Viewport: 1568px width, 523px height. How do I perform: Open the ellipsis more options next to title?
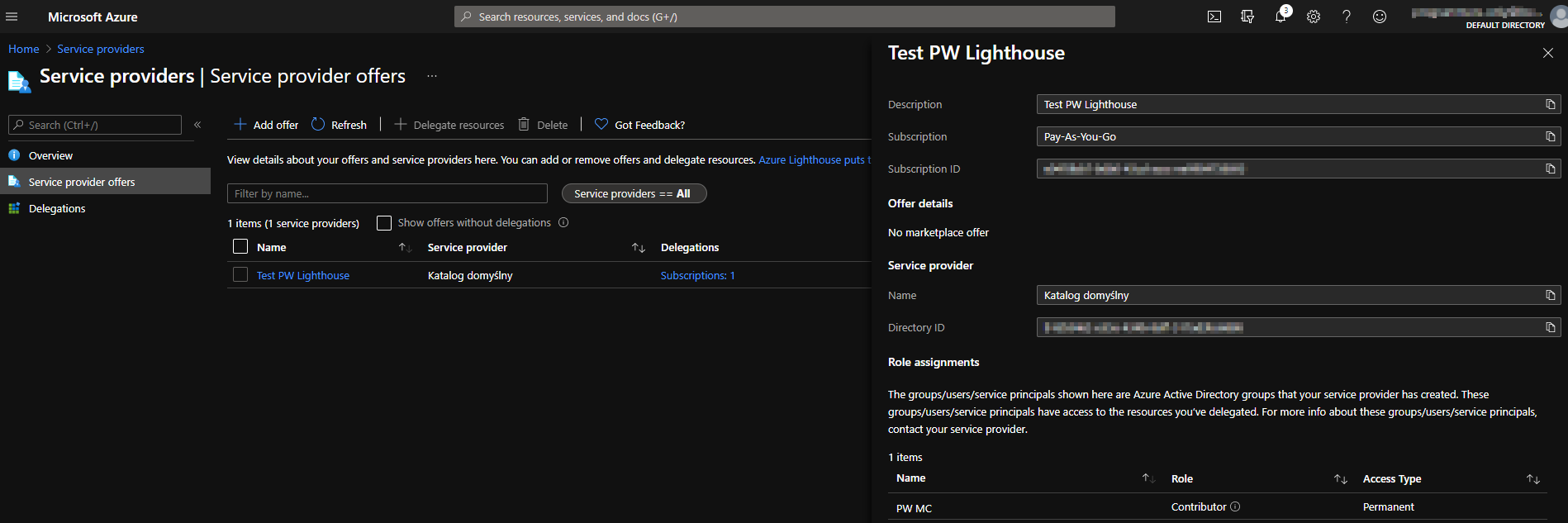coord(432,76)
